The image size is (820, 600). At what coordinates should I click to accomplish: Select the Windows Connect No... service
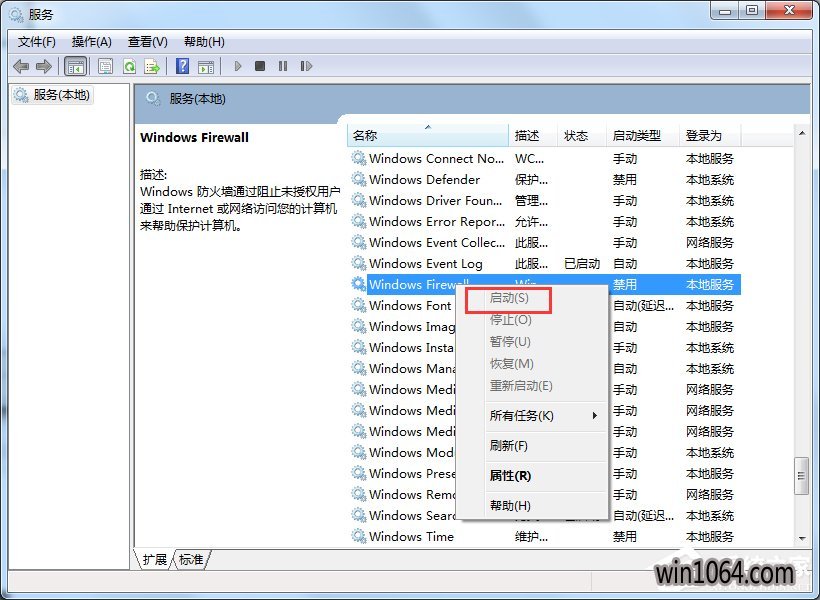(544, 158)
